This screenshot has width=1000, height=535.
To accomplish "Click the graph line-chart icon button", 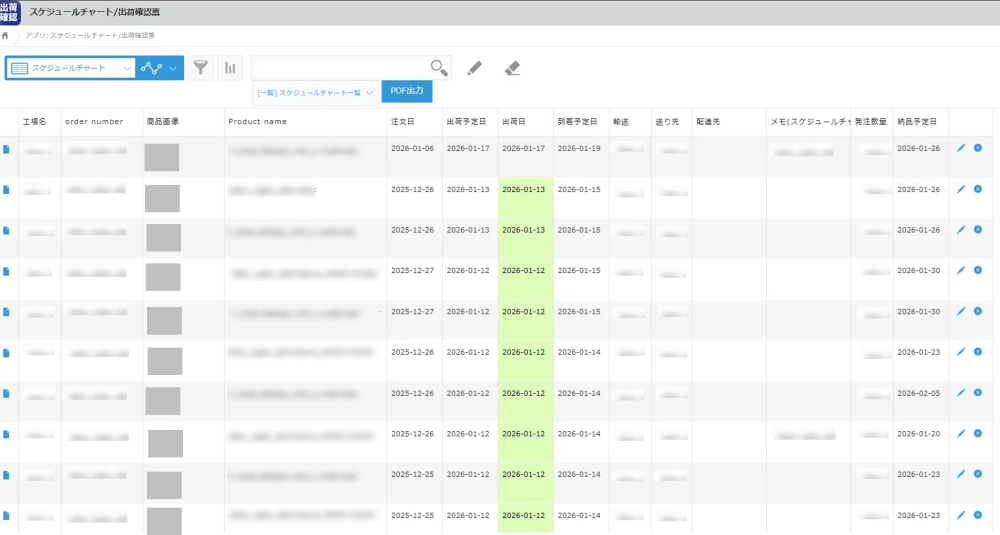I will click(x=152, y=68).
